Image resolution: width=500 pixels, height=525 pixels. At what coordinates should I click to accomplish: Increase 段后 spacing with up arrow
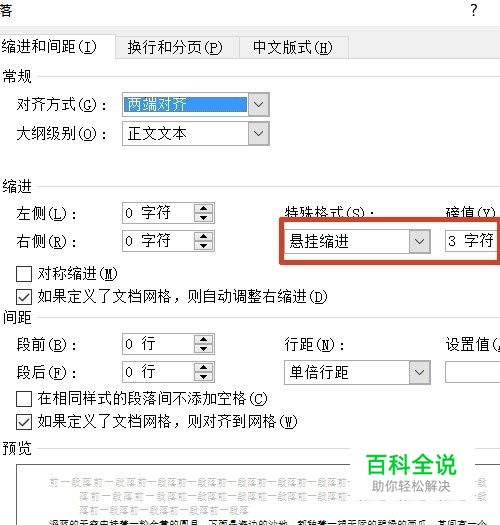point(203,368)
